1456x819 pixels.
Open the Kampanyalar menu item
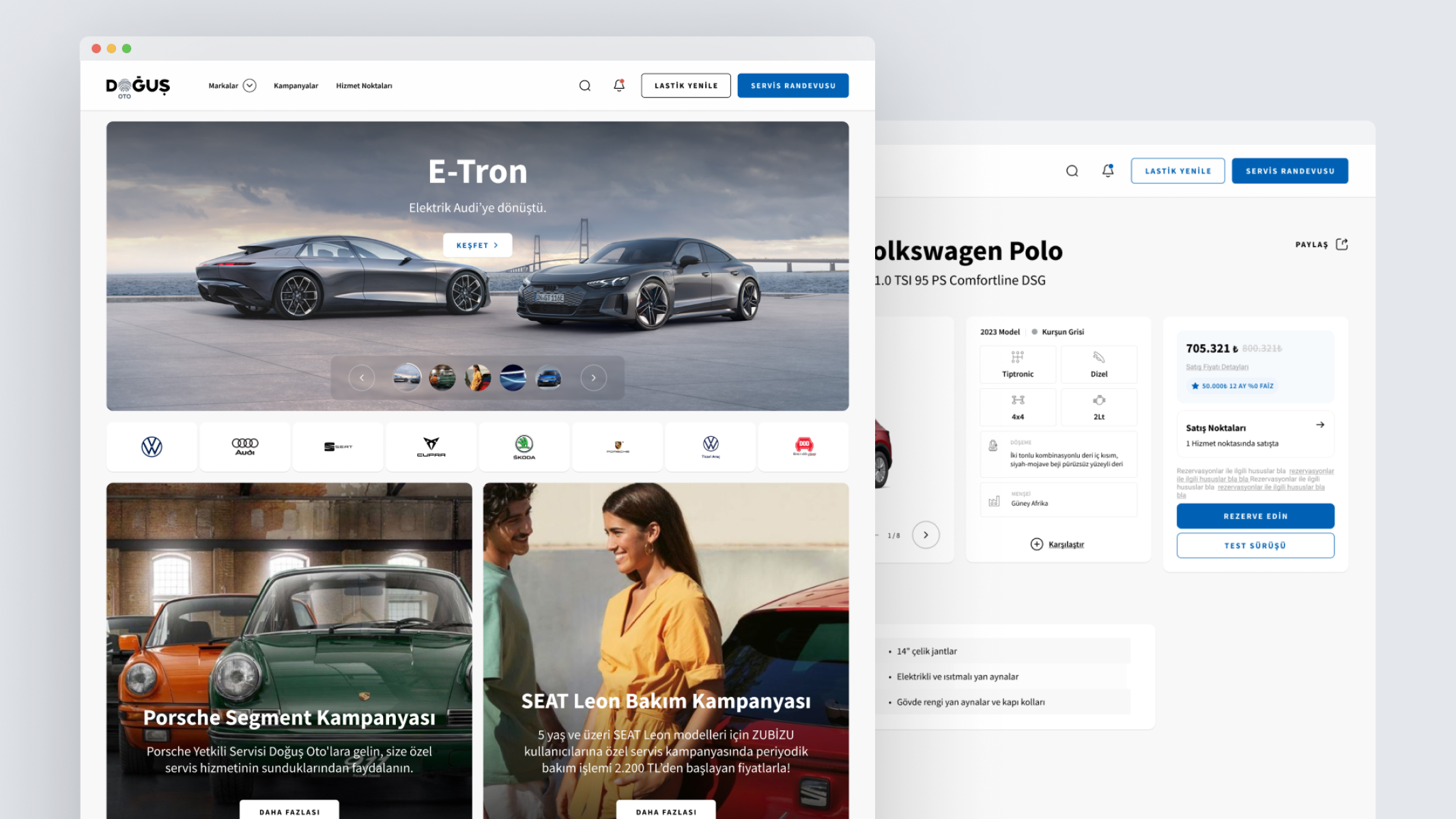click(x=296, y=86)
